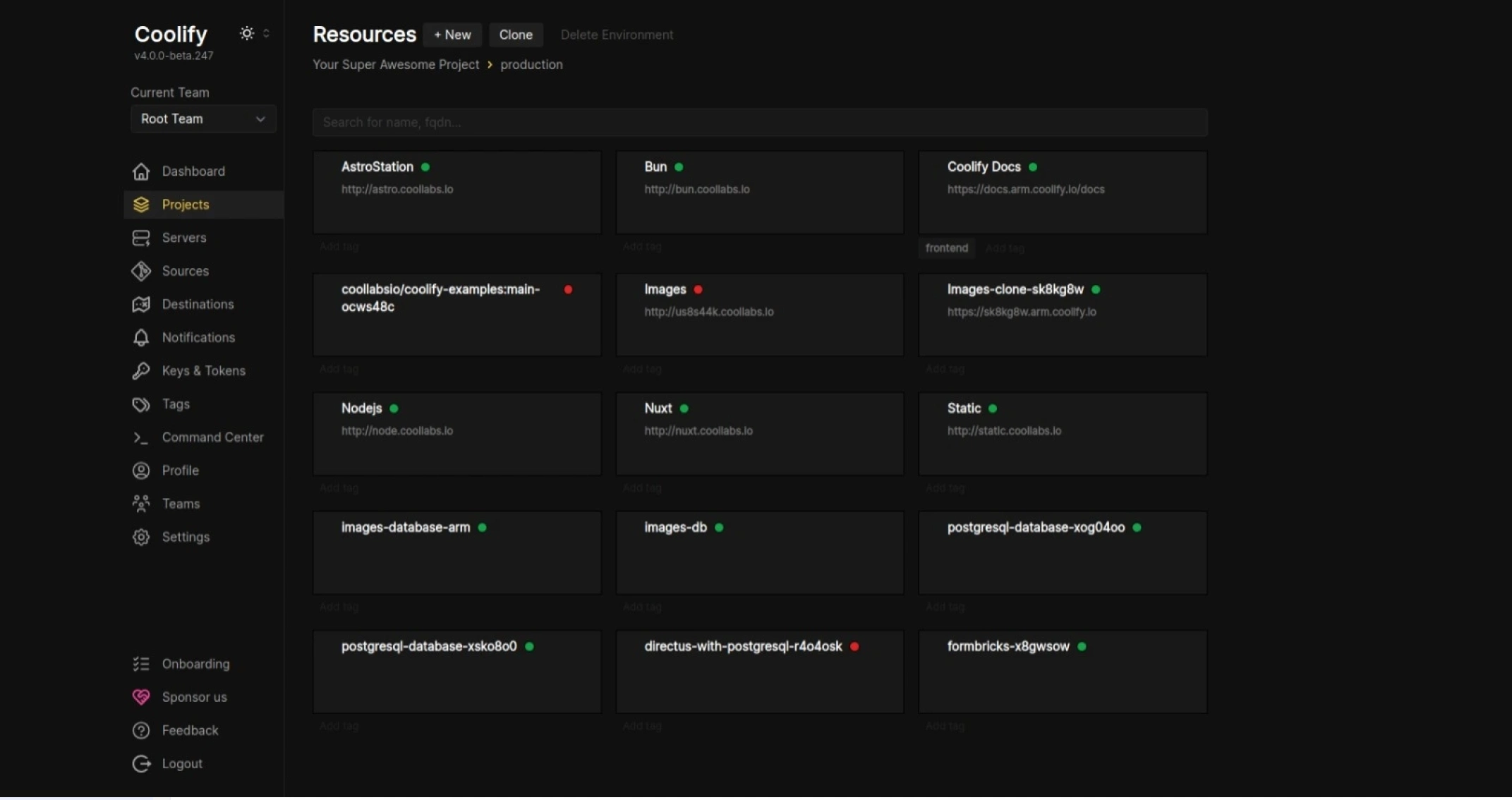Screen dimensions: 1512x800
Task: Click the Dashboard home icon
Action: pyautogui.click(x=141, y=171)
